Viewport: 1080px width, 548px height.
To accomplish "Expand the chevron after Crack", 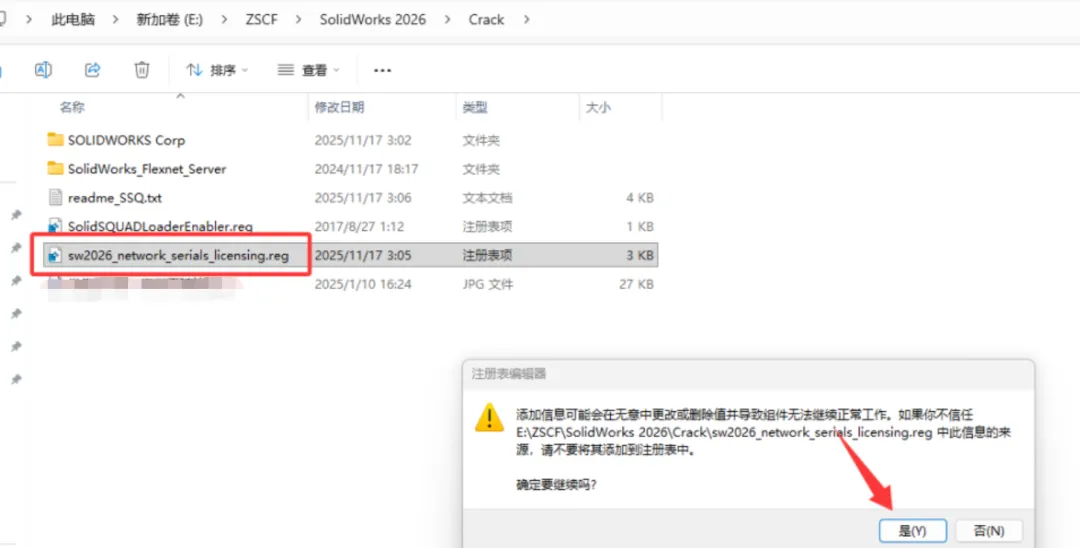I will point(526,20).
